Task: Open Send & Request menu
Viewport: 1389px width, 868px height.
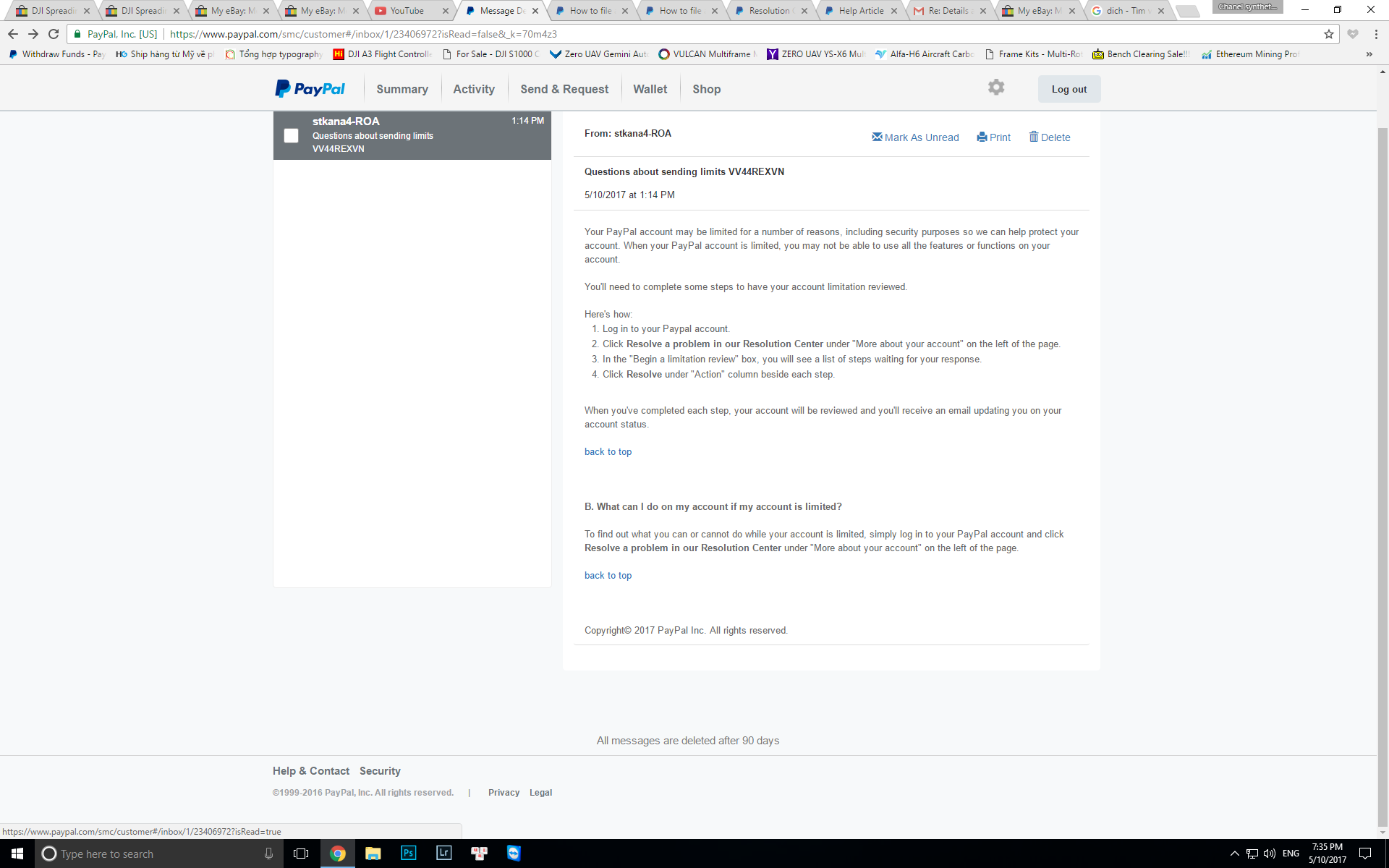Action: [564, 89]
